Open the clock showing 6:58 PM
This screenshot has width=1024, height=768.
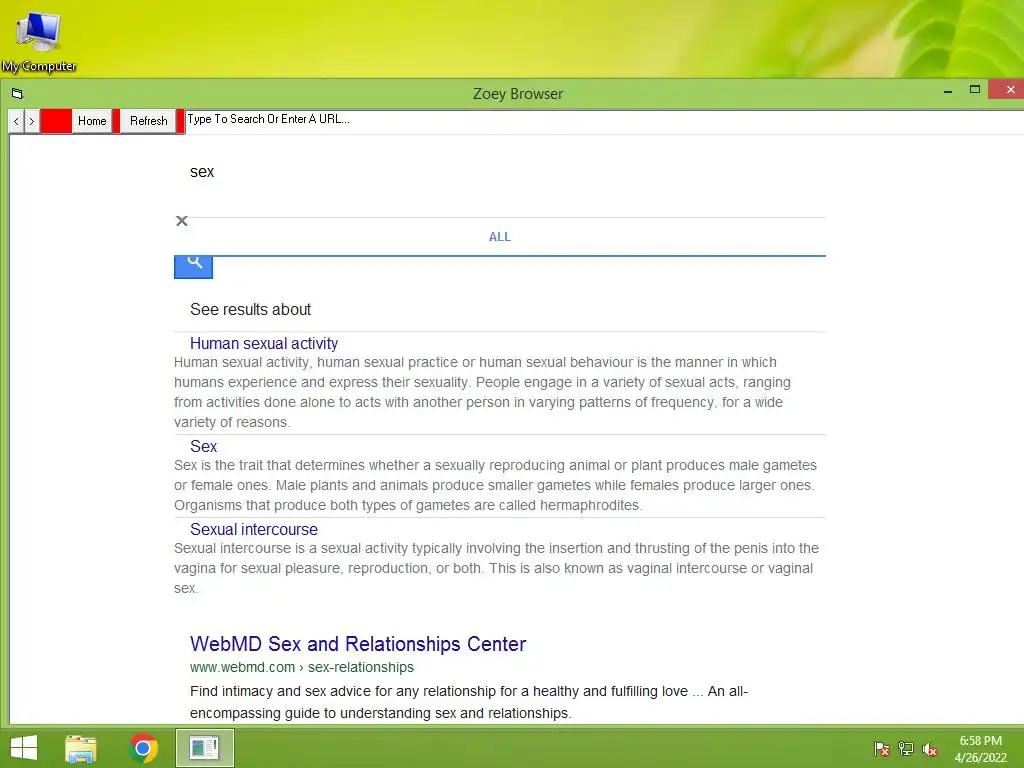tap(980, 749)
